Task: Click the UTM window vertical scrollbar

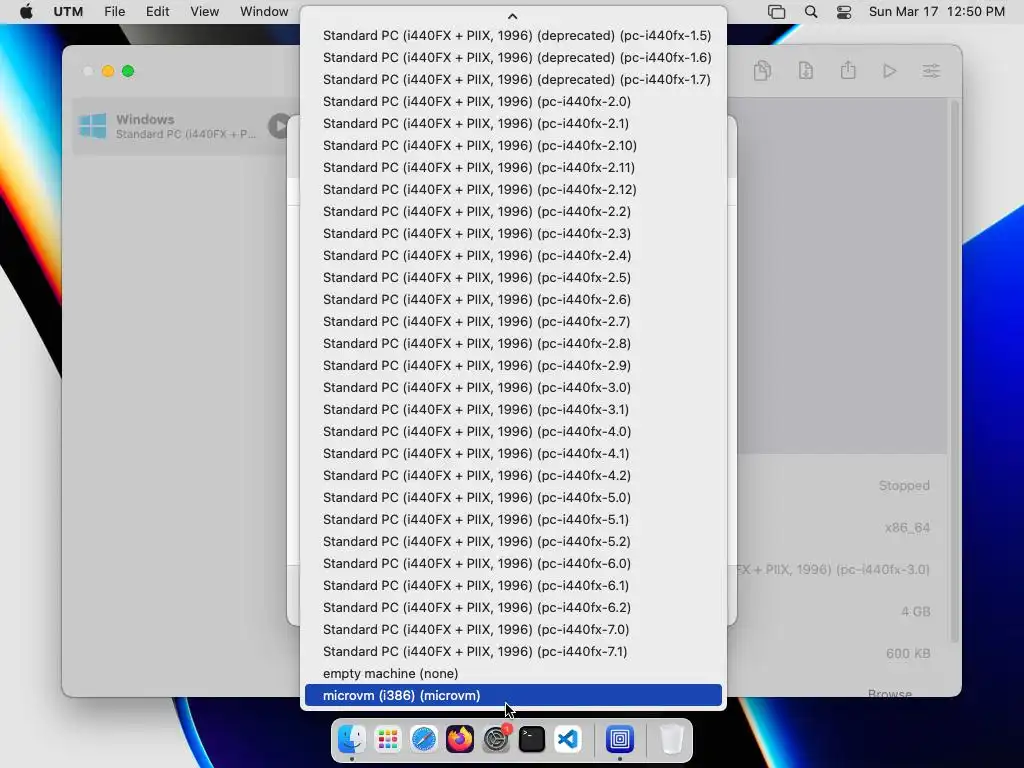Action: pyautogui.click(x=955, y=370)
